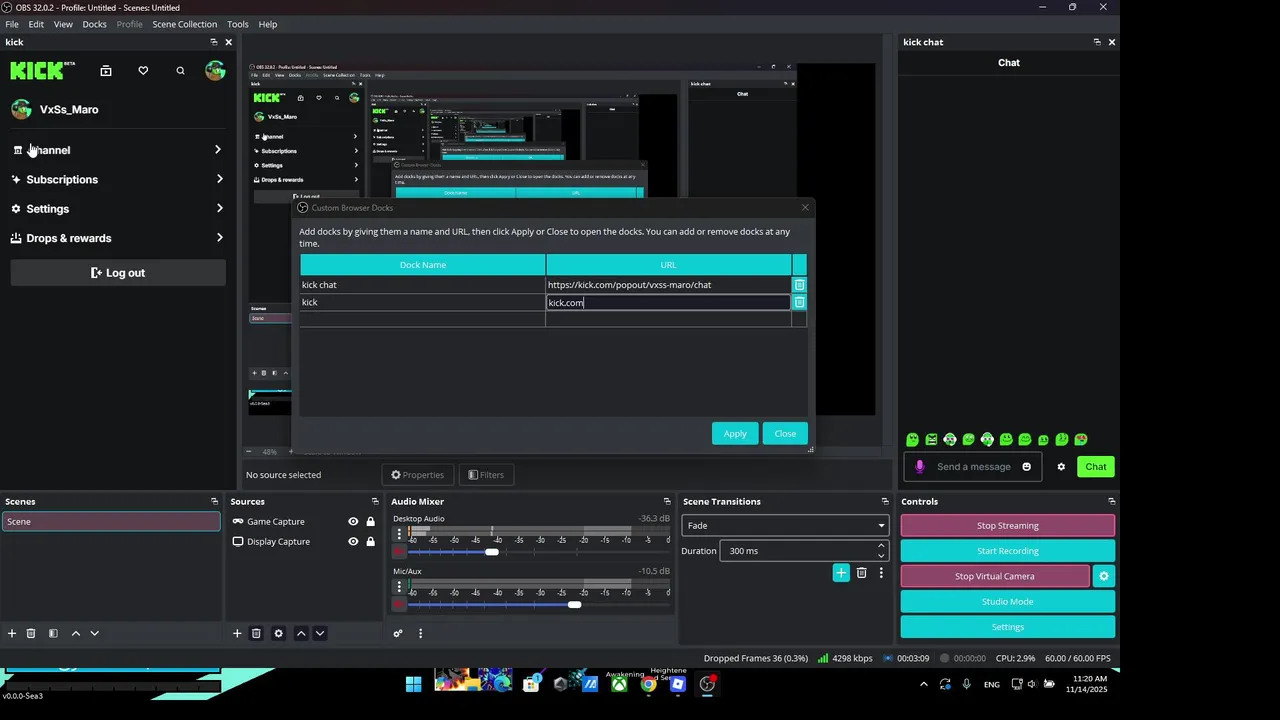This screenshot has height=720, width=1280.
Task: Open scene filters in the Scenes toolbar
Action: coord(53,633)
